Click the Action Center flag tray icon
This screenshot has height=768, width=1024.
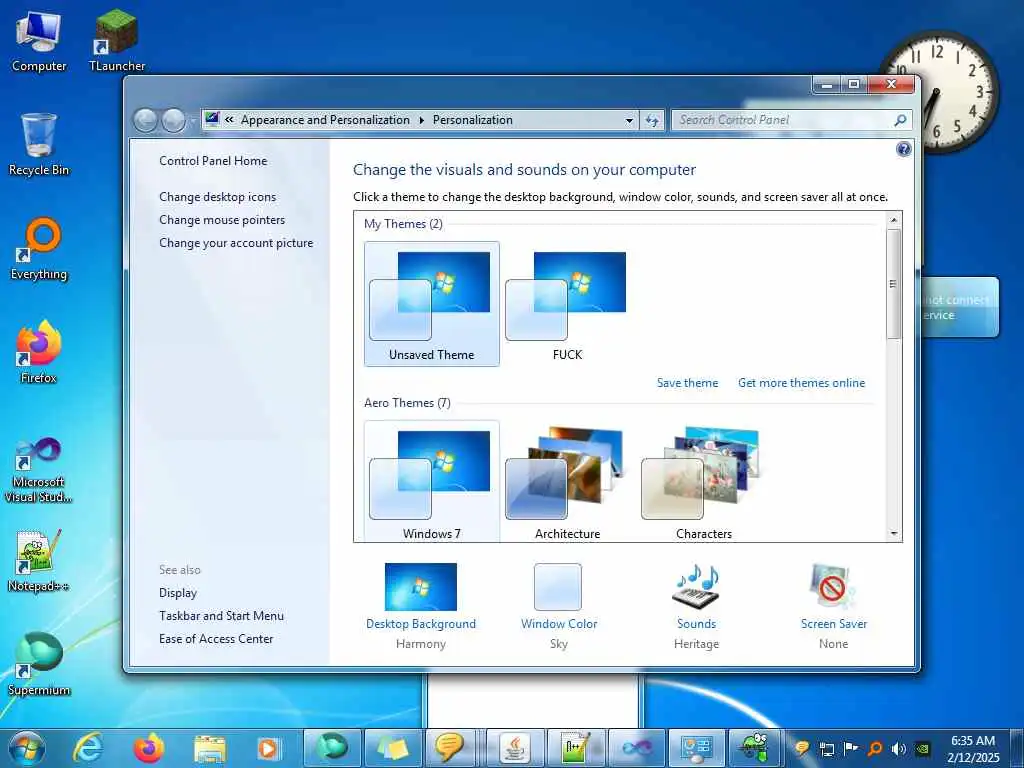click(x=851, y=749)
